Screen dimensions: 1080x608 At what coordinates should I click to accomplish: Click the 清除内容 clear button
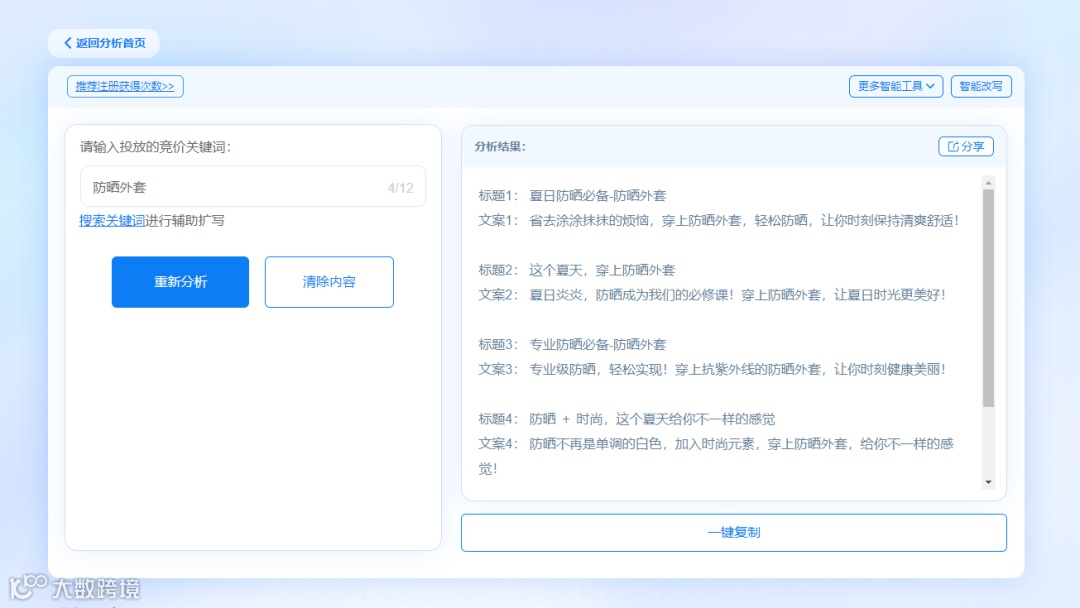coord(329,281)
